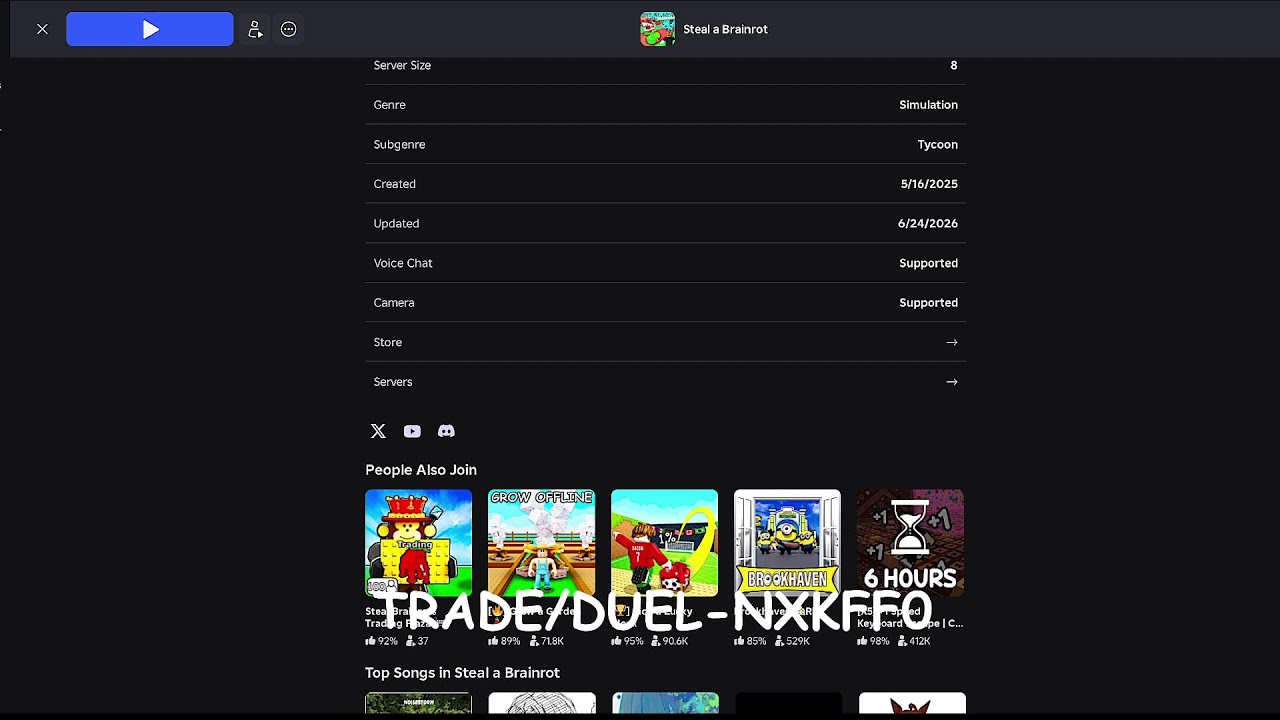Open the Grow Offline garden game thumbnail

[x=541, y=542]
